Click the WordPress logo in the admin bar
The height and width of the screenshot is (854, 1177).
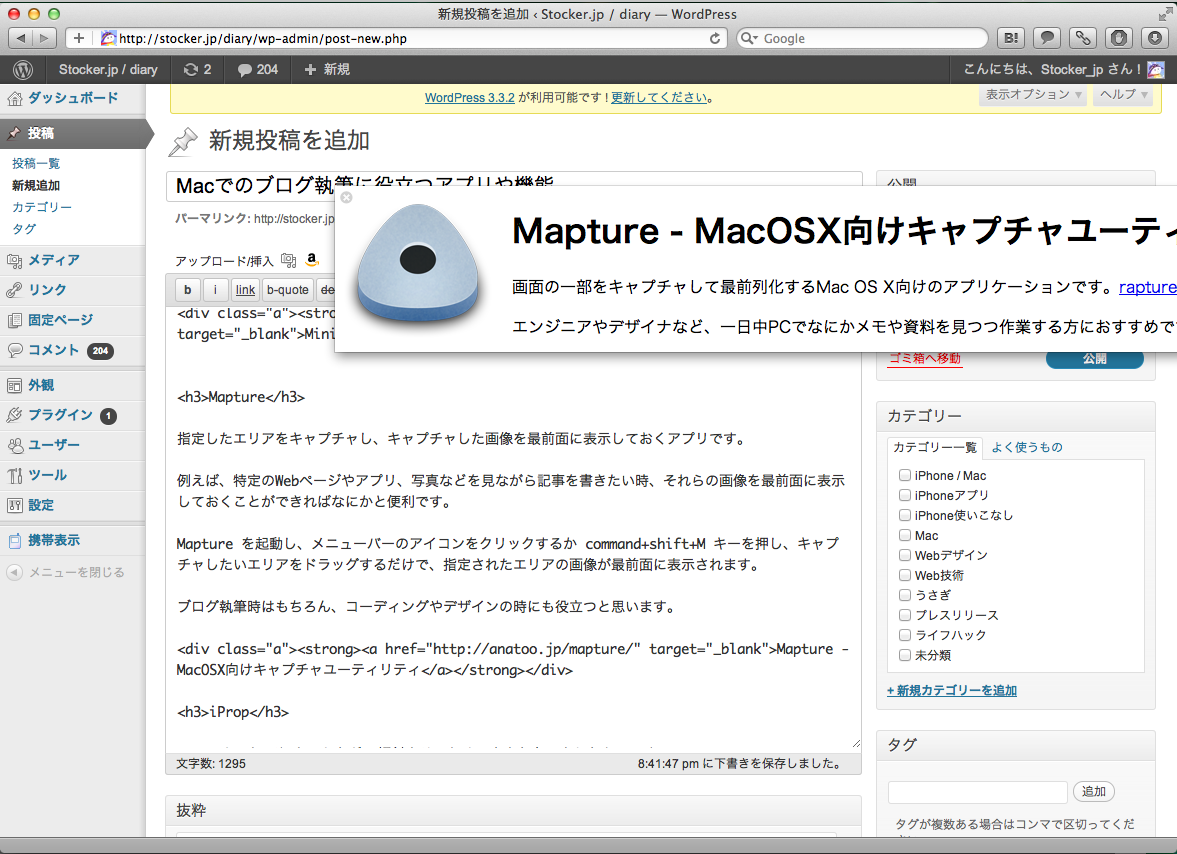click(x=22, y=69)
